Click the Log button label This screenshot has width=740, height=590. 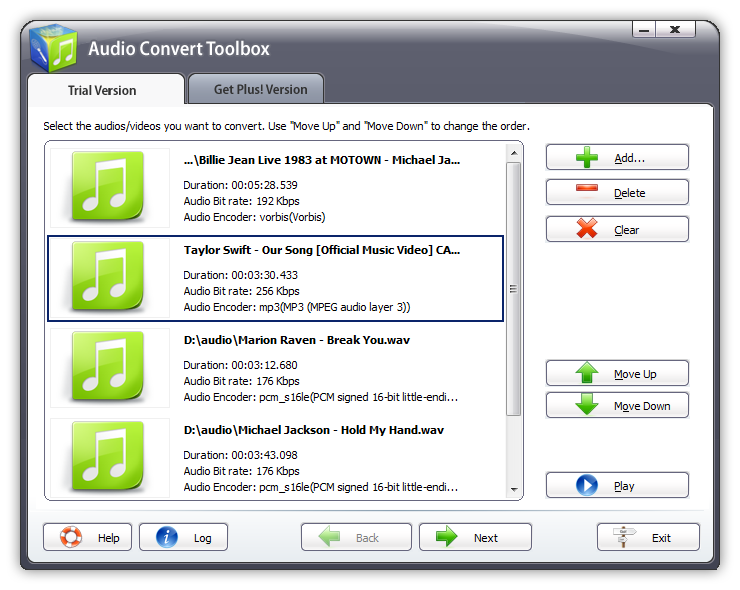(x=202, y=538)
